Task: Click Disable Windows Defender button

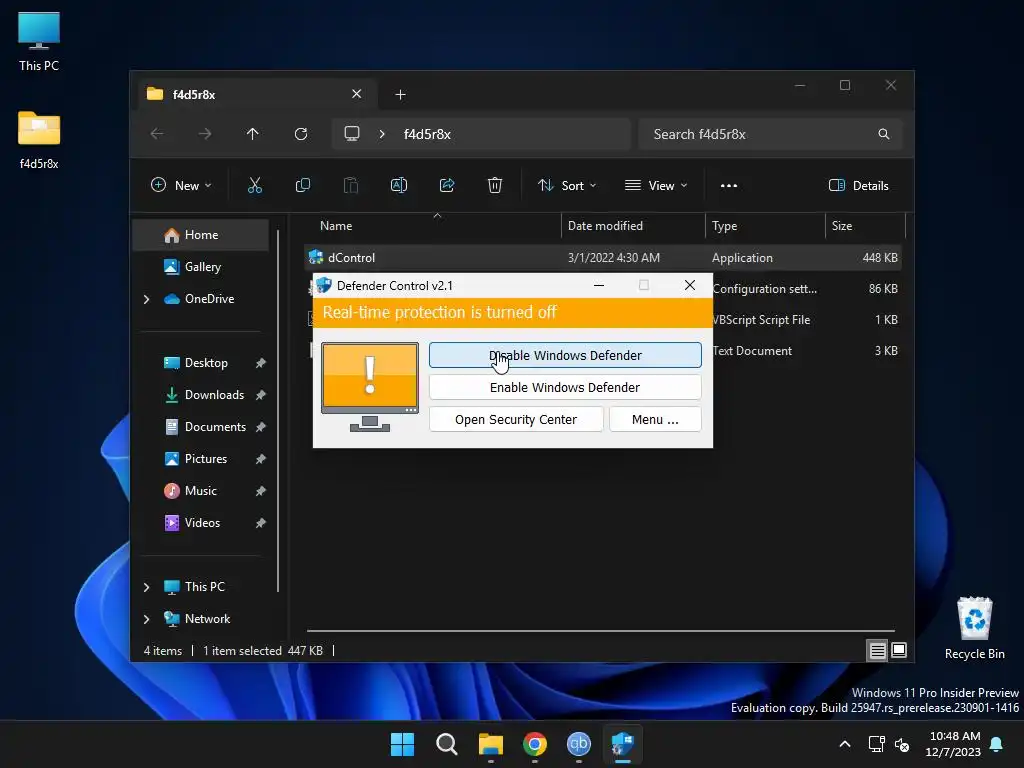Action: point(565,355)
